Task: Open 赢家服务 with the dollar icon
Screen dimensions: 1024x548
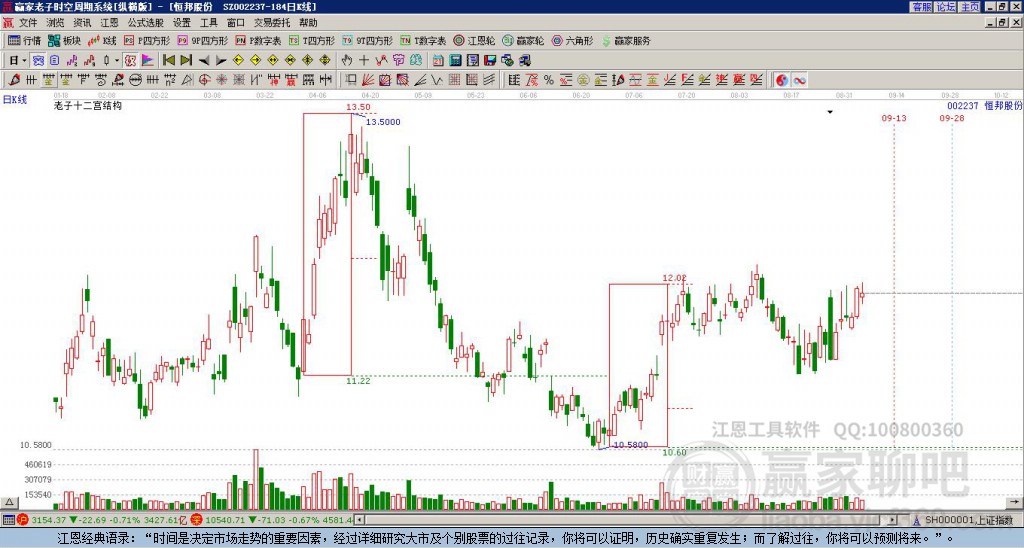Action: 626,40
